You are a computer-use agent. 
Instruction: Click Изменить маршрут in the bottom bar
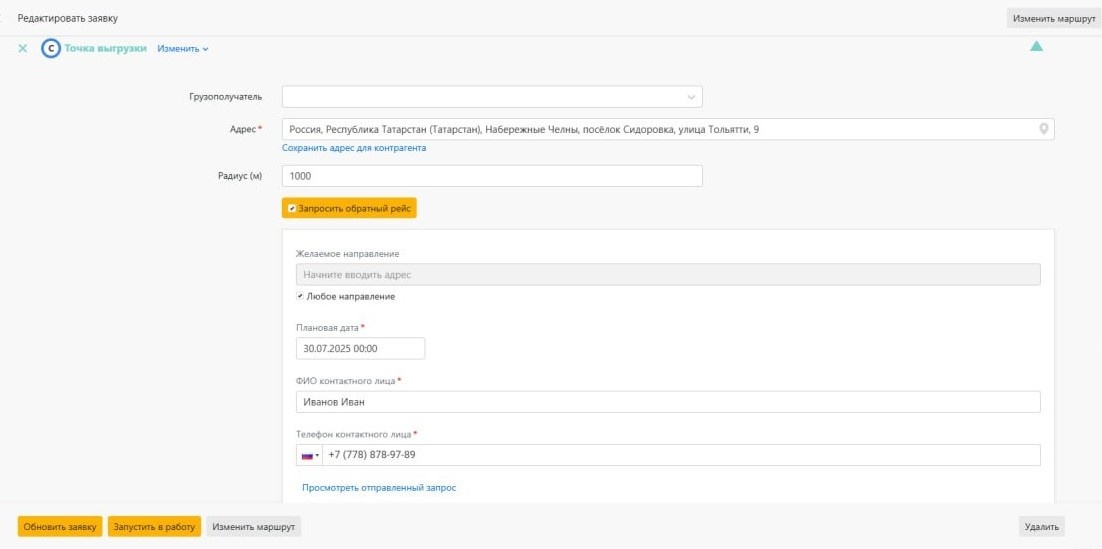click(x=253, y=526)
